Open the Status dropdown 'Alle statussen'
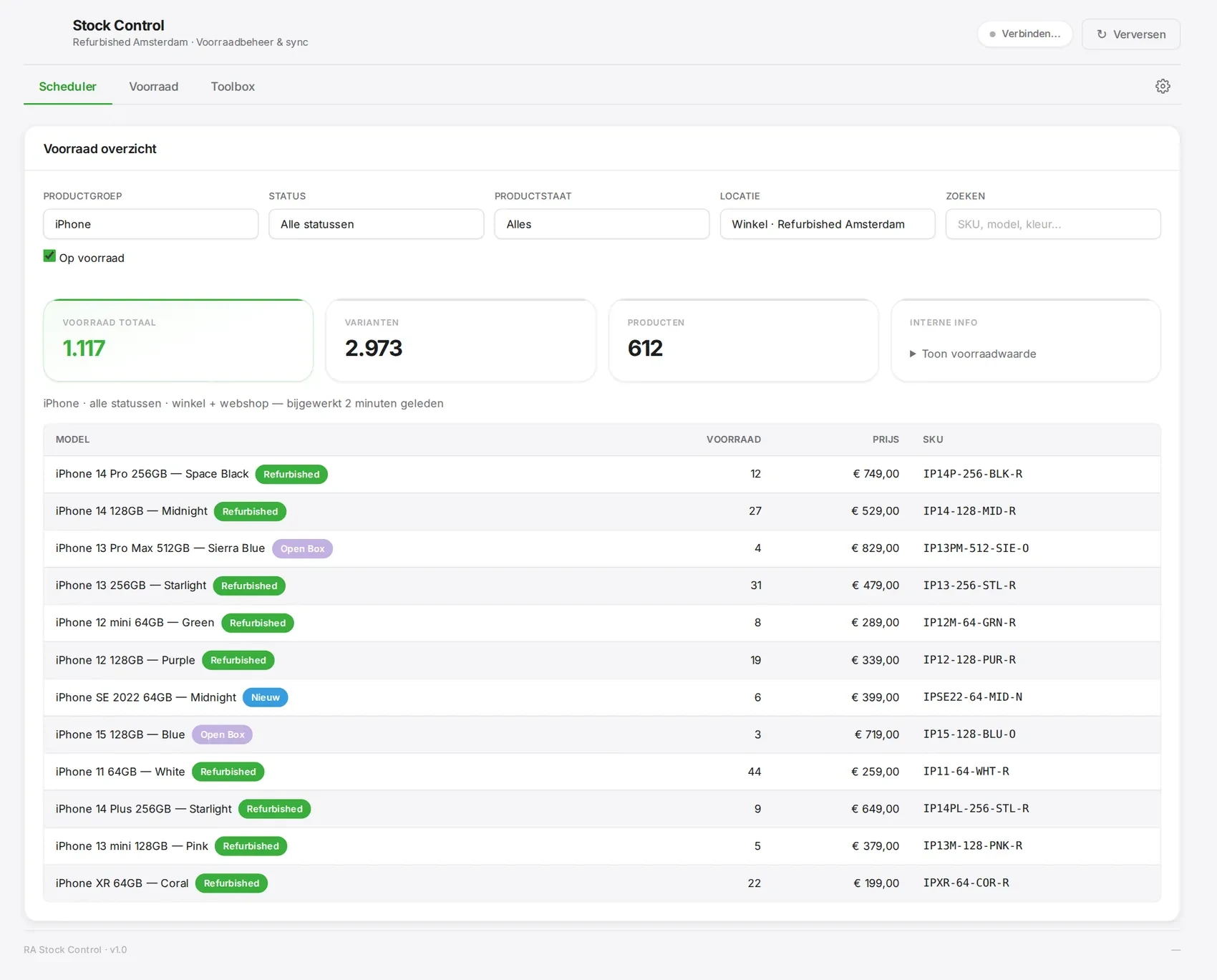 pos(376,224)
